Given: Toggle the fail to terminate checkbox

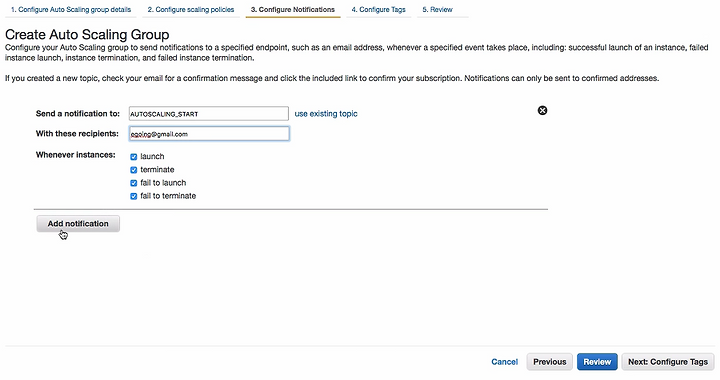Looking at the screenshot, I should click(x=134, y=196).
